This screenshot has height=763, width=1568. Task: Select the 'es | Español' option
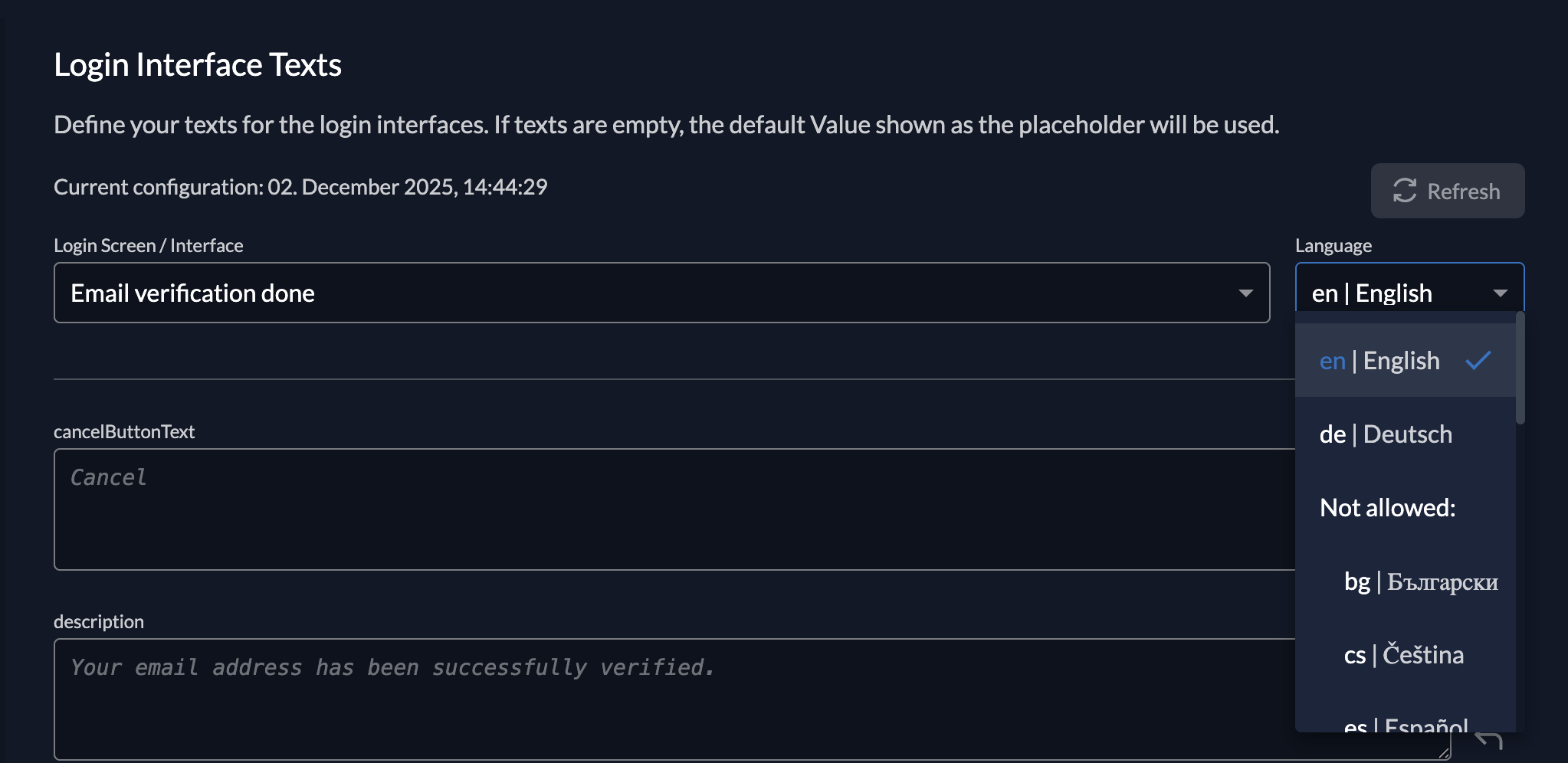(1406, 724)
